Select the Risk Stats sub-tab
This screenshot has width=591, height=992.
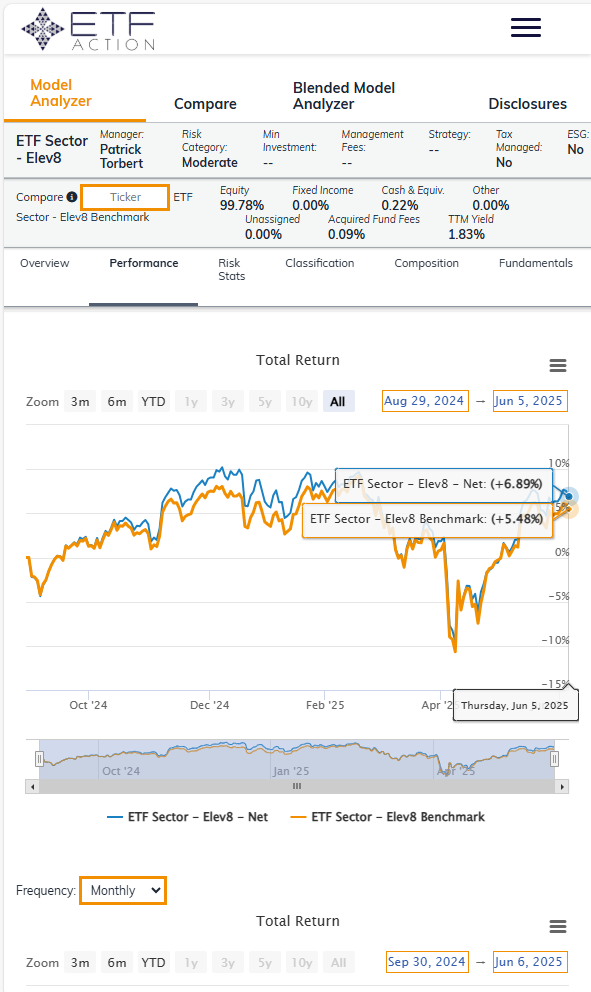point(232,270)
